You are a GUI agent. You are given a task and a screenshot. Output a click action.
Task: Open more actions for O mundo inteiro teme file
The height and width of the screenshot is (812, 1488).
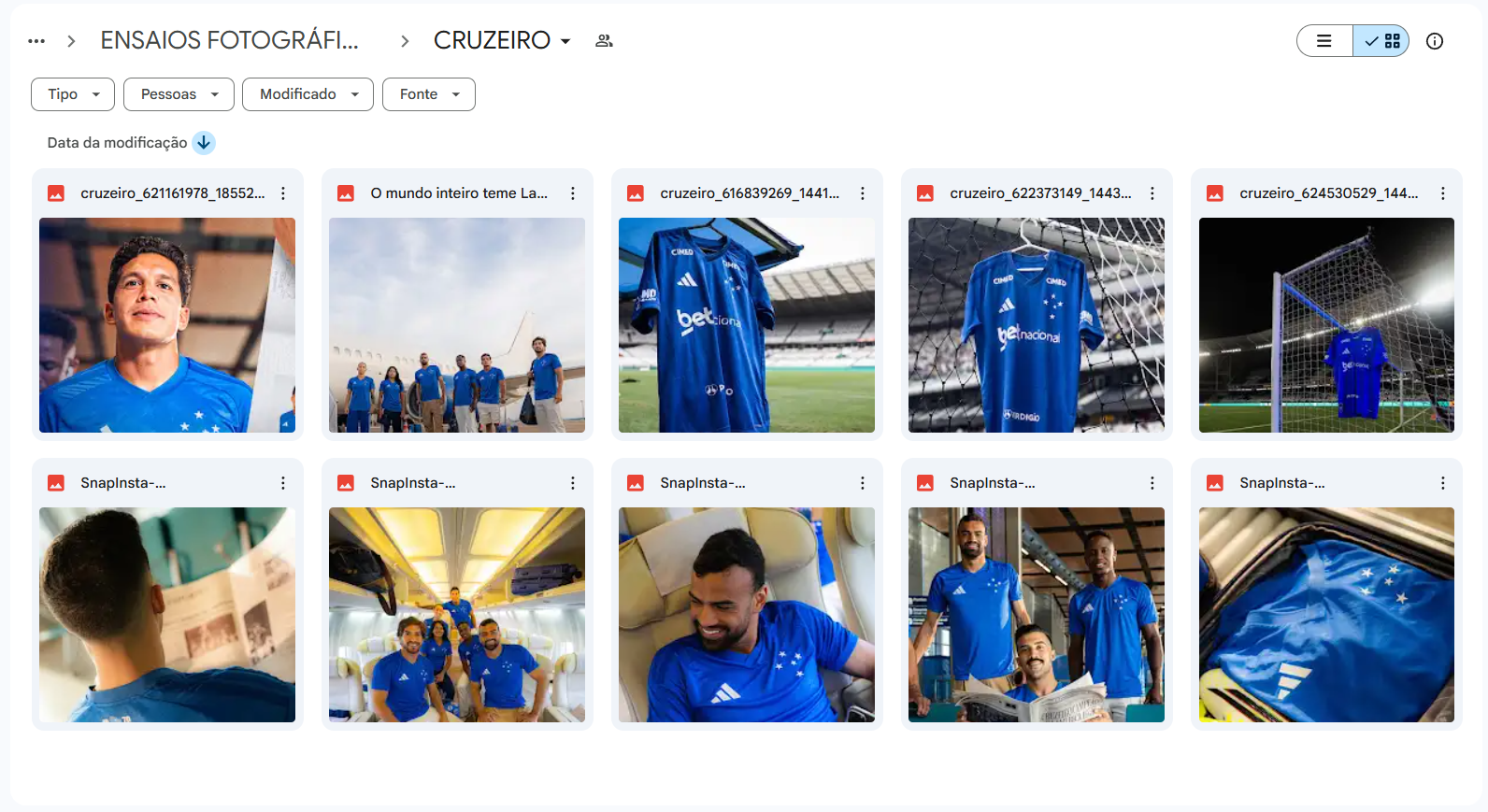click(573, 193)
